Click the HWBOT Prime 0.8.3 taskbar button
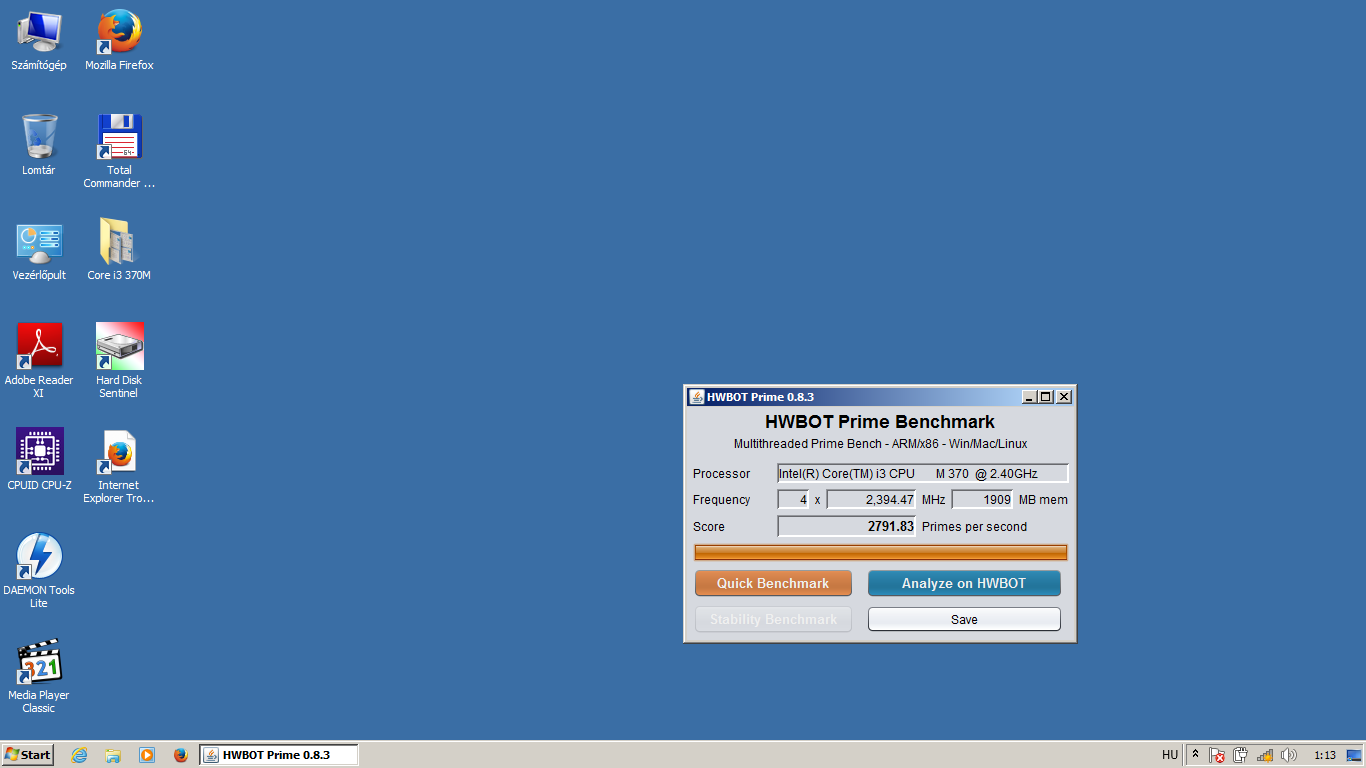Screen dimensions: 1366x768 click(x=278, y=755)
